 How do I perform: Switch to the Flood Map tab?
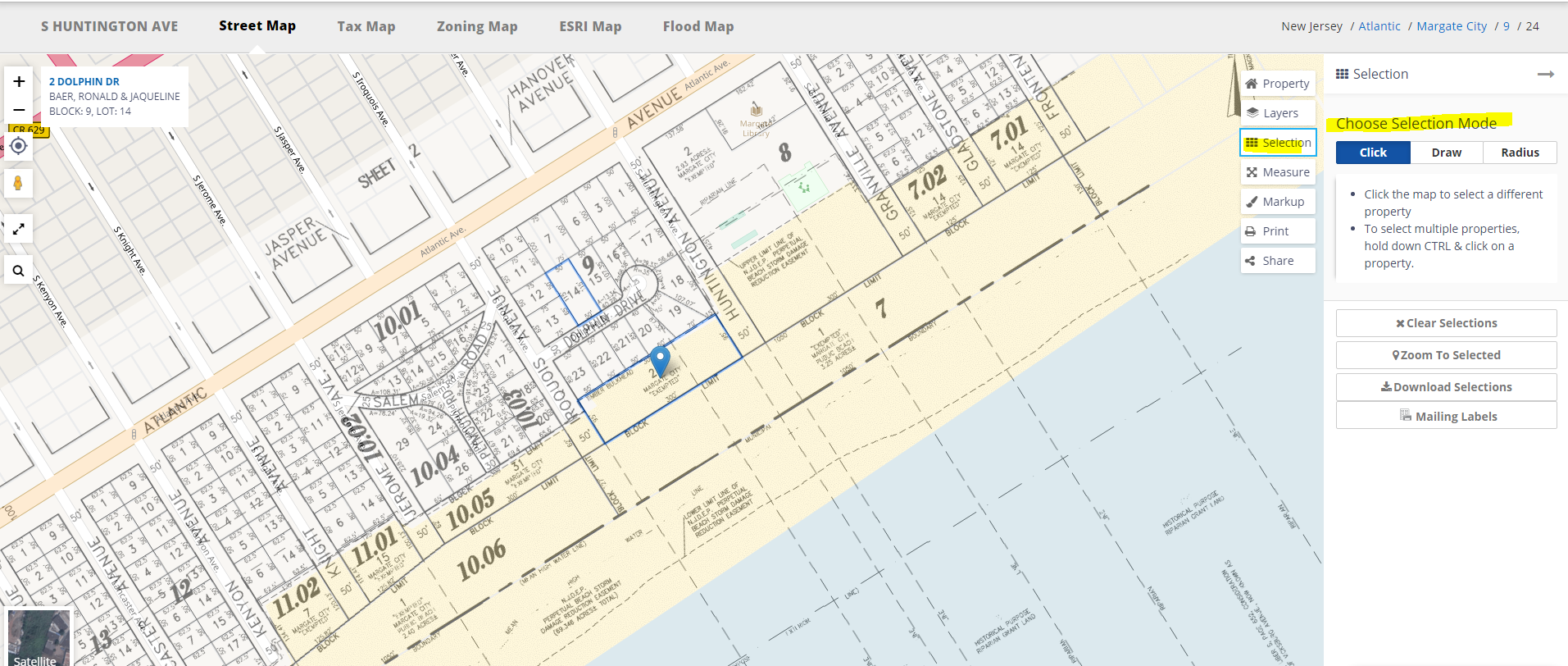[698, 26]
